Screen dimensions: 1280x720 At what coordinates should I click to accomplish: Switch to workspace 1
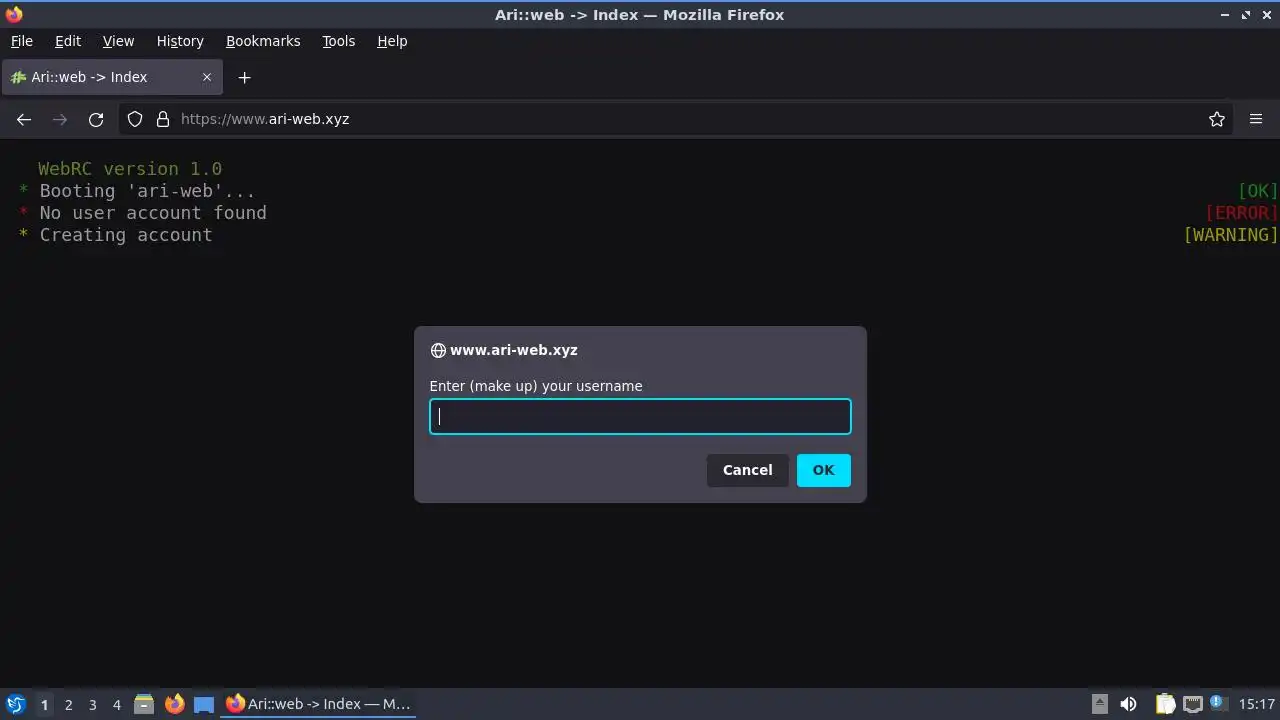point(44,704)
